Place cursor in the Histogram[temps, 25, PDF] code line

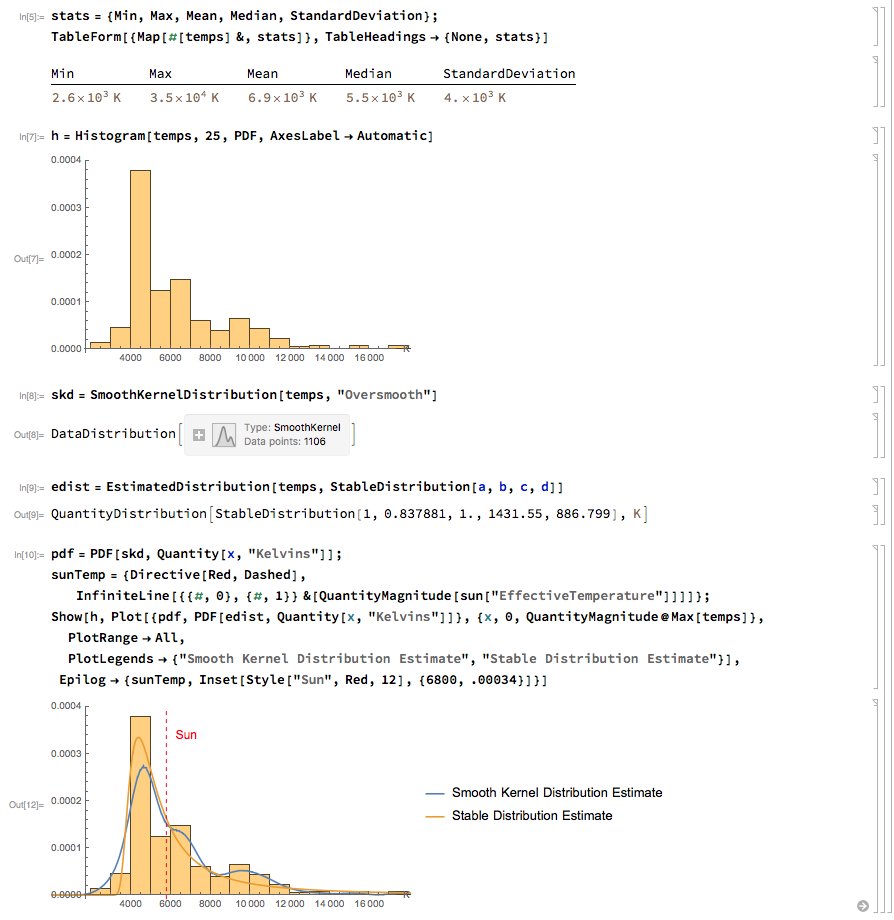pyautogui.click(x=242, y=136)
